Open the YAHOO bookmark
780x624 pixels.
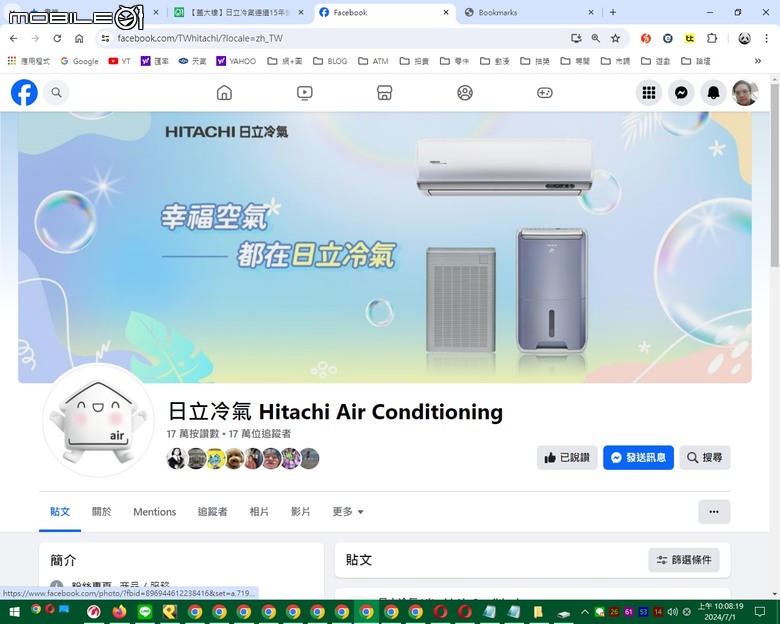[x=236, y=61]
